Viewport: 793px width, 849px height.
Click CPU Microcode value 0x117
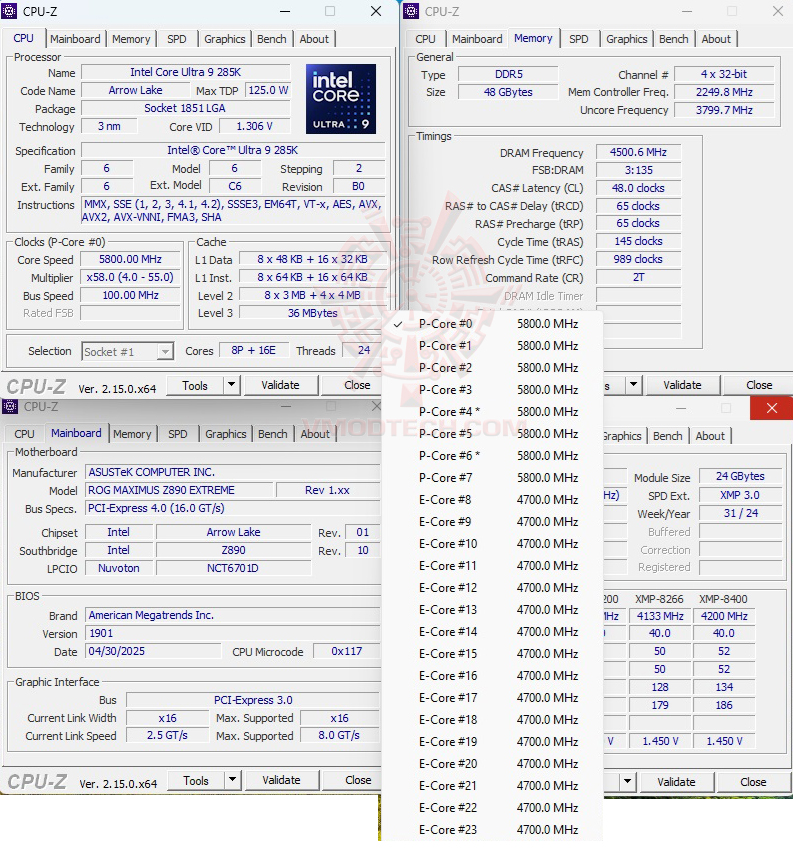[x=346, y=651]
